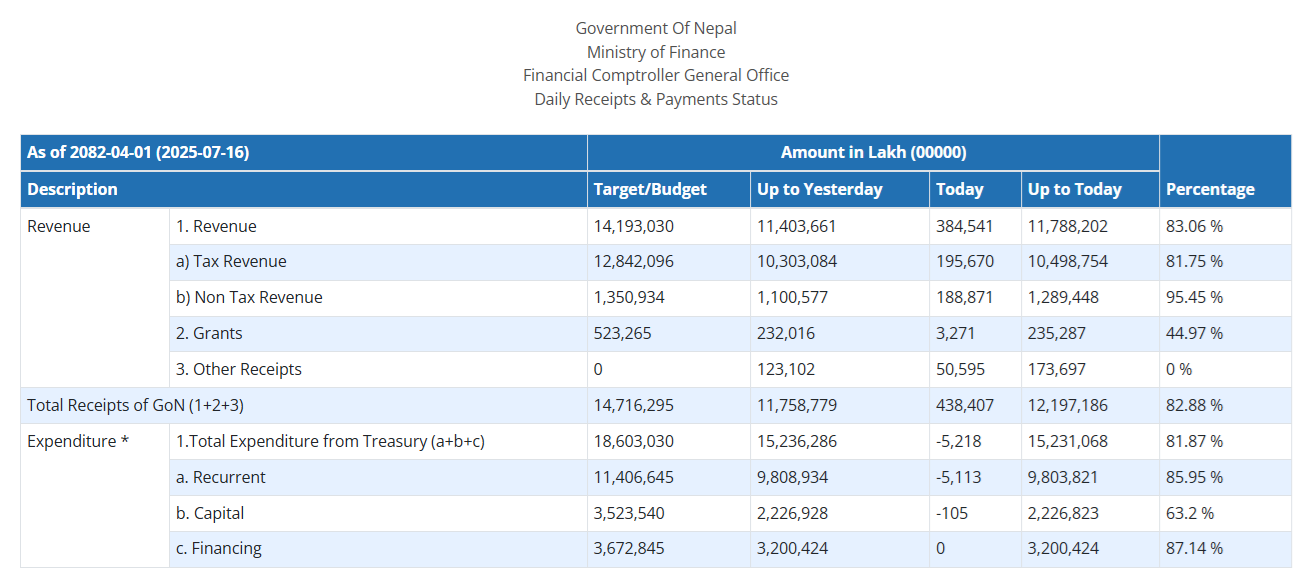Click the Revenue percentage 83.06 %

(x=1194, y=227)
